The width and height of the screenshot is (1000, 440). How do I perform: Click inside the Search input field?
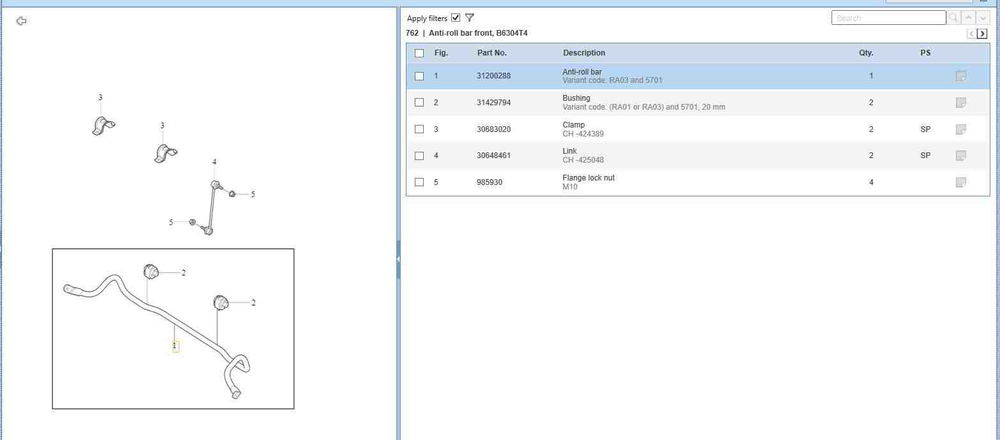(x=888, y=18)
